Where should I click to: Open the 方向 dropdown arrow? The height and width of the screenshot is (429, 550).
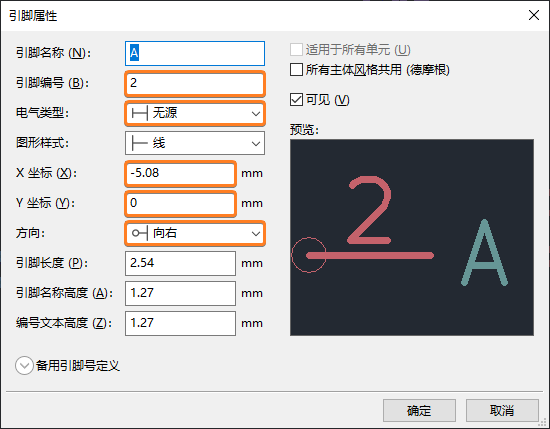point(256,233)
